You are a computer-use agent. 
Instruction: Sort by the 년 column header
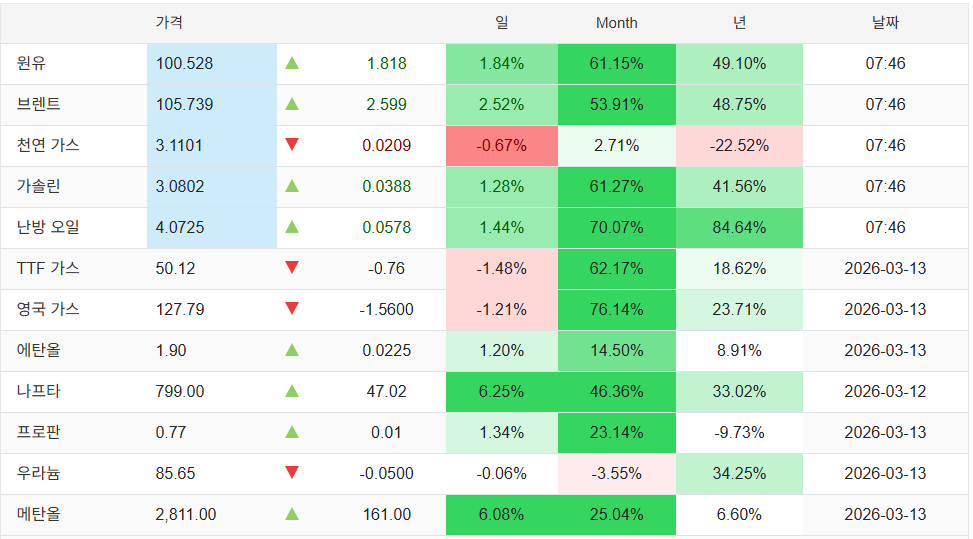739,22
